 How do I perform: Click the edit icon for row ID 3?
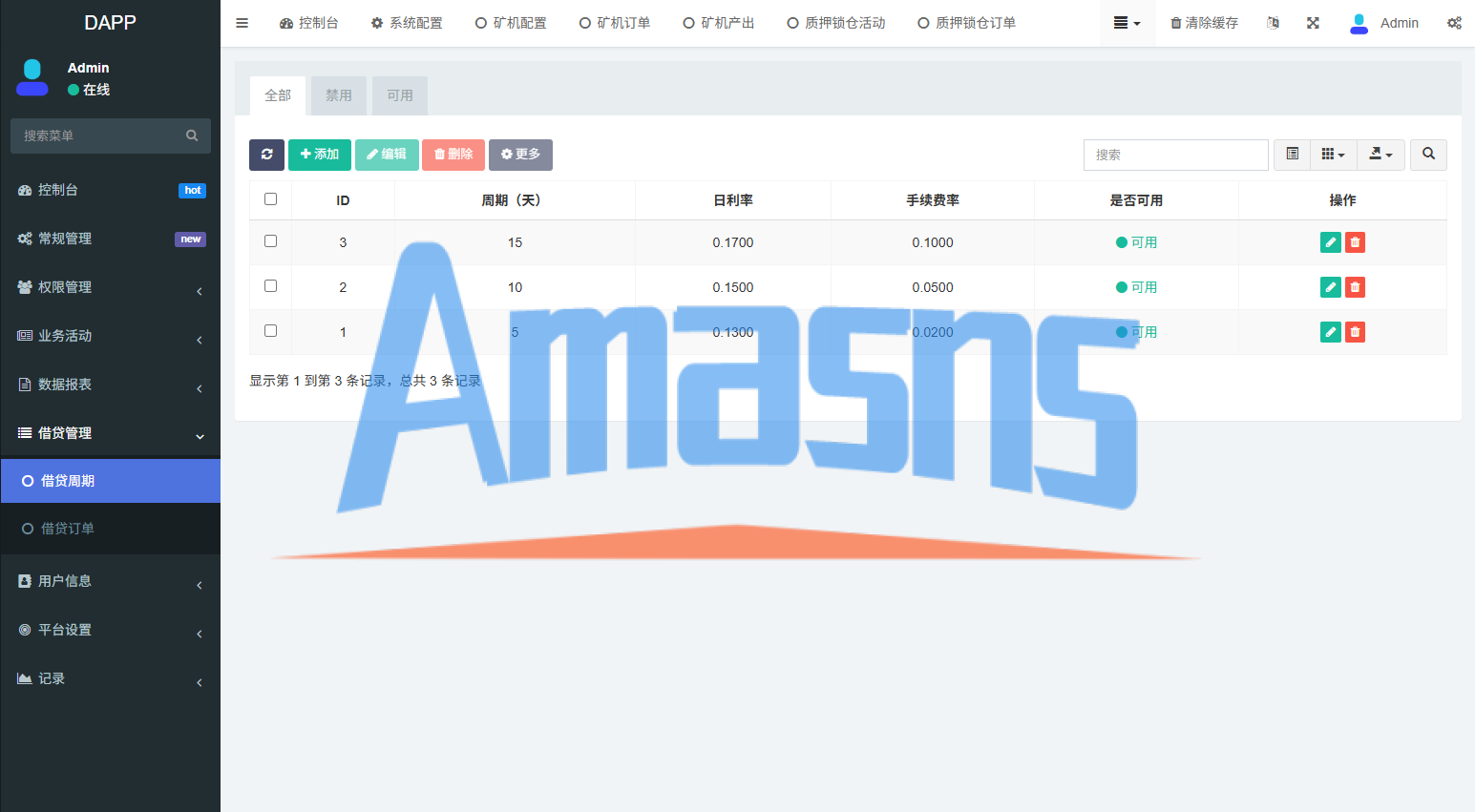click(1330, 242)
